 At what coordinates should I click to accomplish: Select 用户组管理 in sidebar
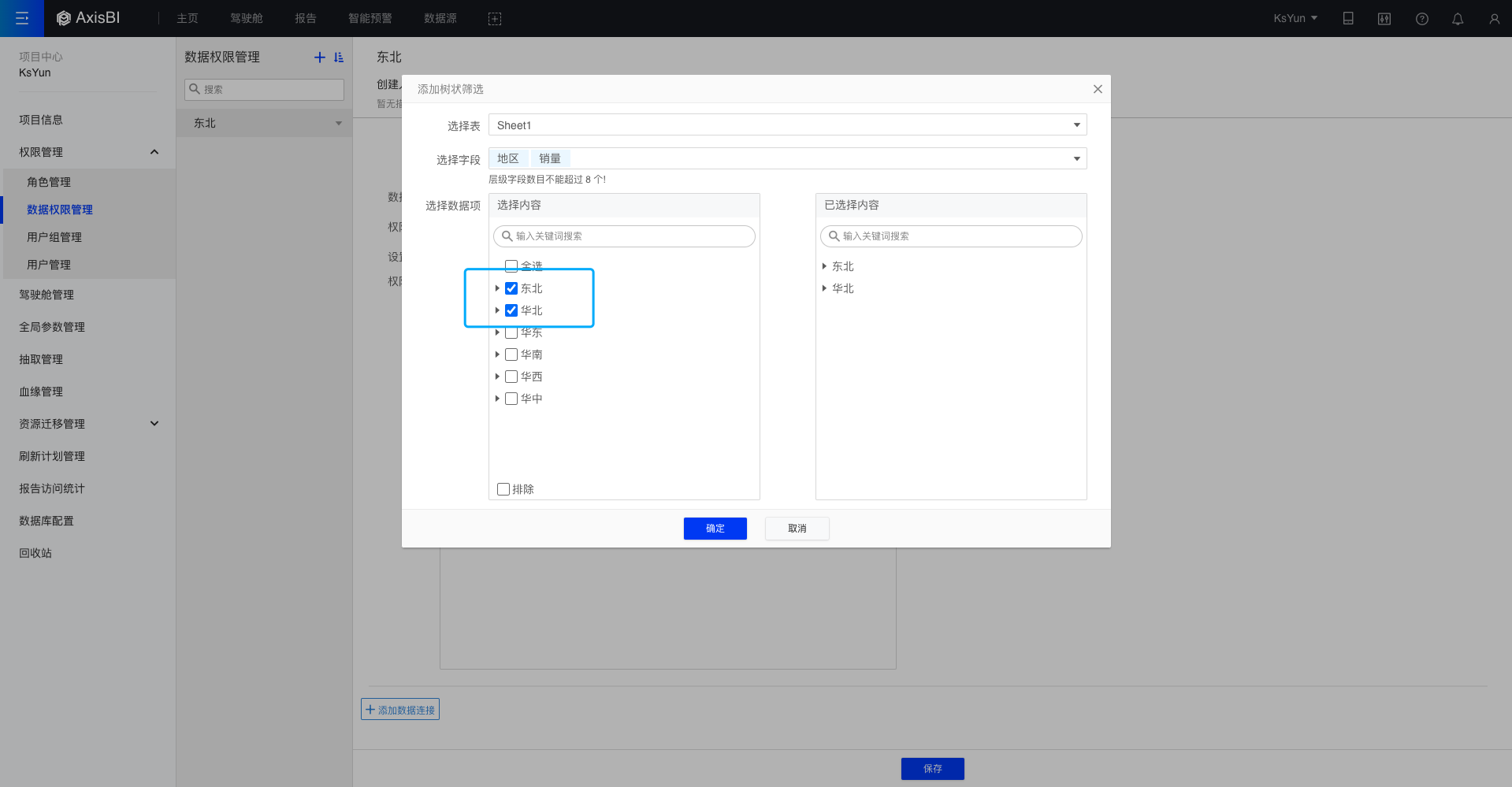click(54, 237)
